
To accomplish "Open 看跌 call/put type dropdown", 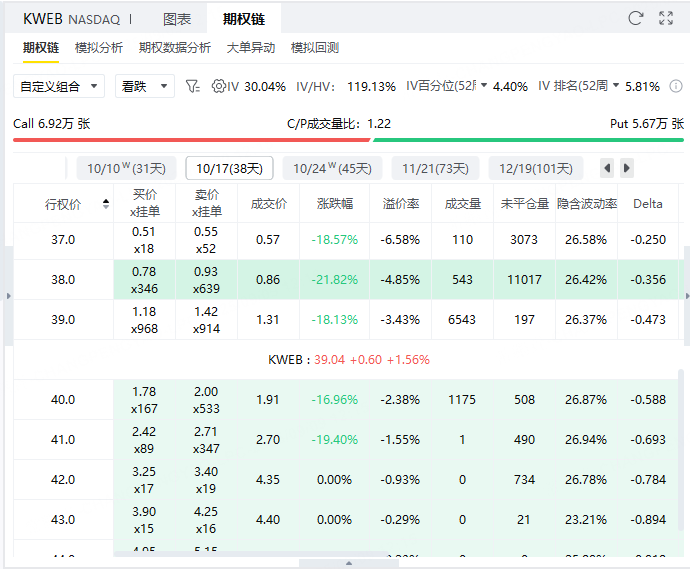I will pos(145,86).
